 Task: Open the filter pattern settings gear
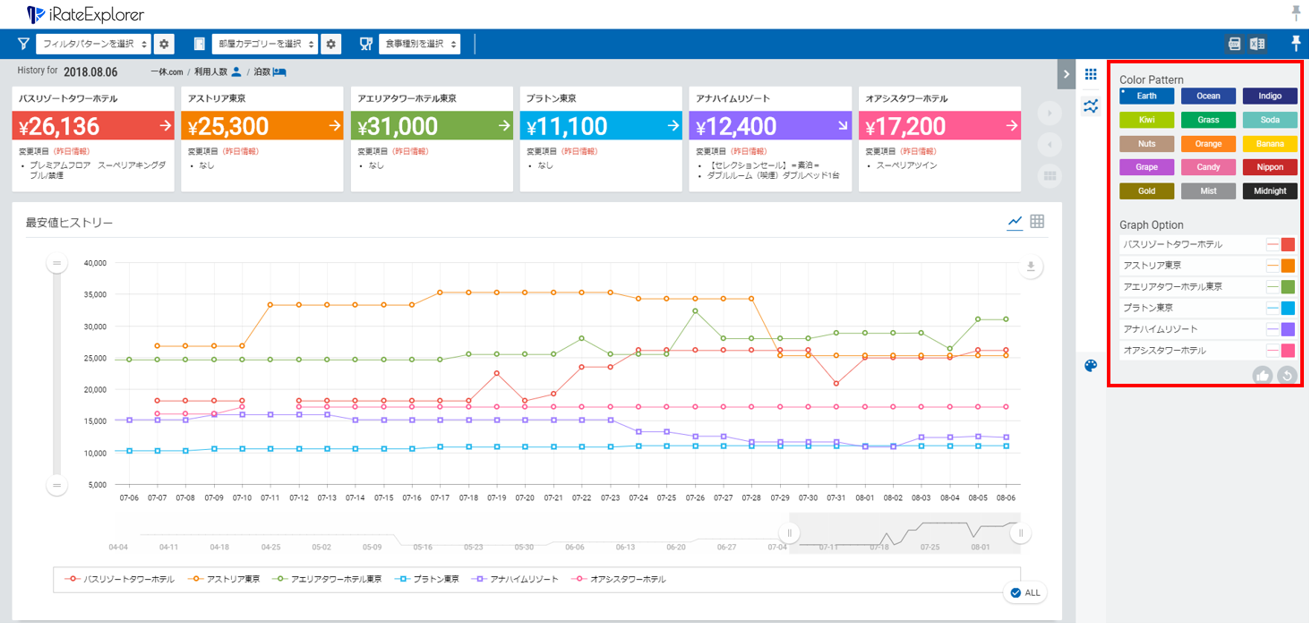tap(165, 44)
